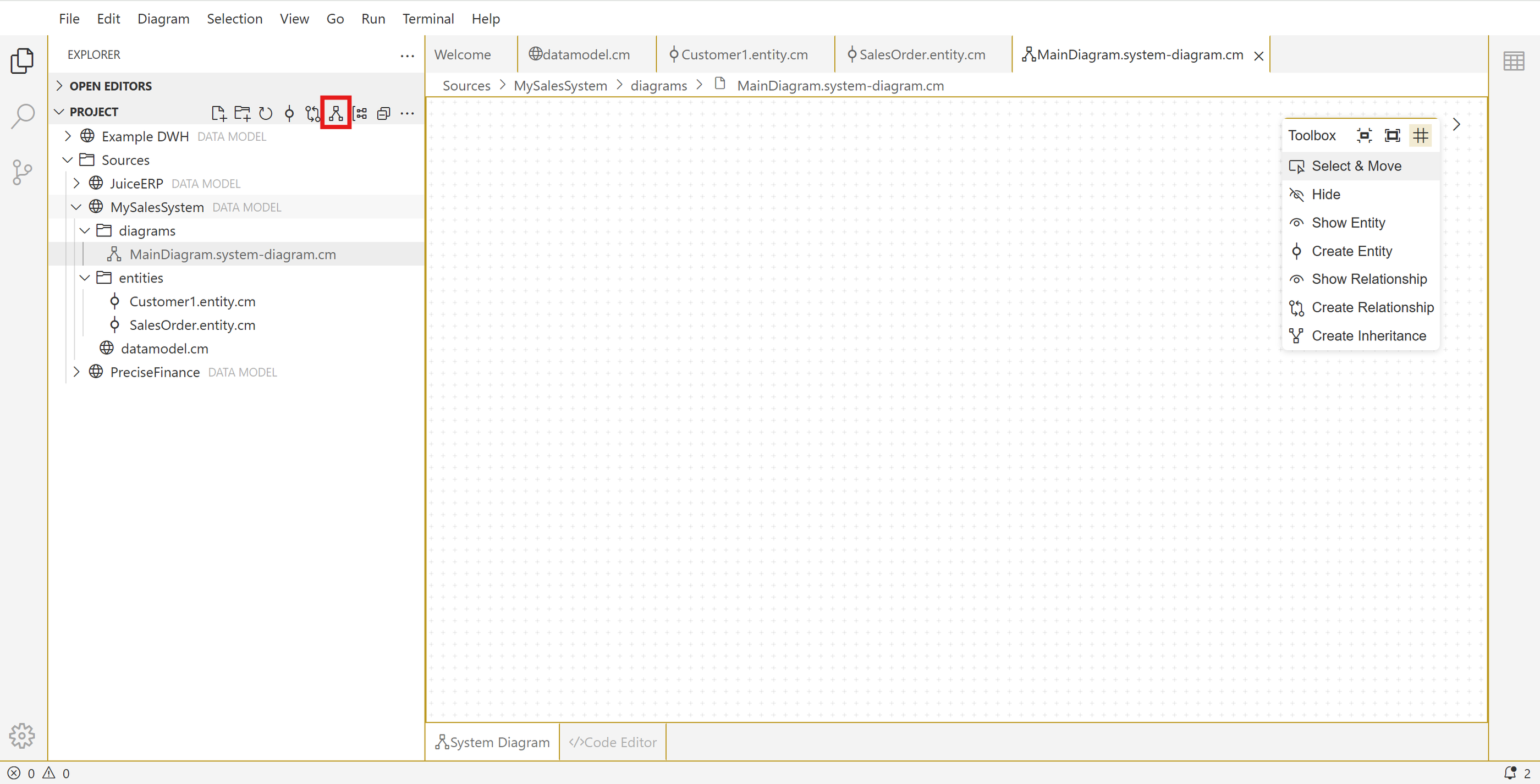Image resolution: width=1540 pixels, height=784 pixels.
Task: Click Create Relationship in the Toolbox
Action: [x=1372, y=307]
